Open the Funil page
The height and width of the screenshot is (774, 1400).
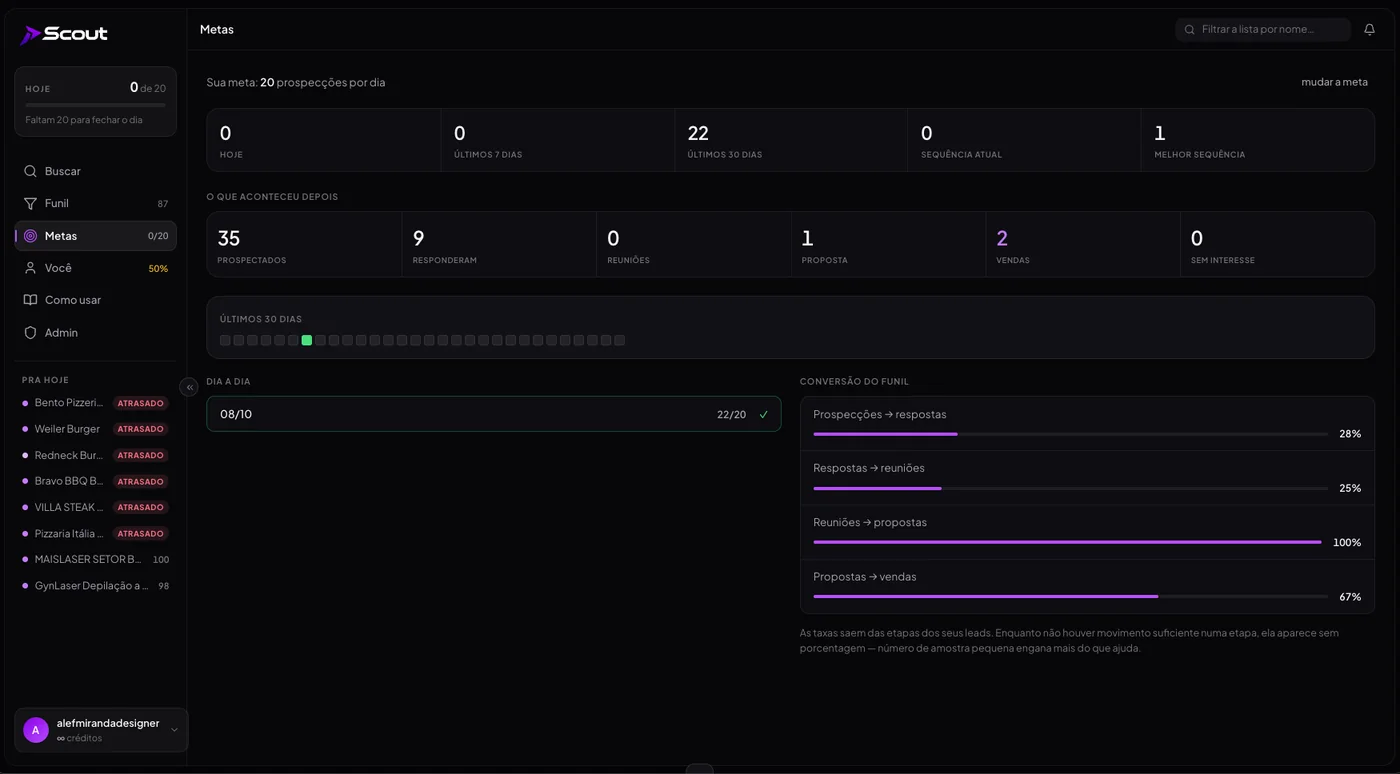click(x=95, y=203)
